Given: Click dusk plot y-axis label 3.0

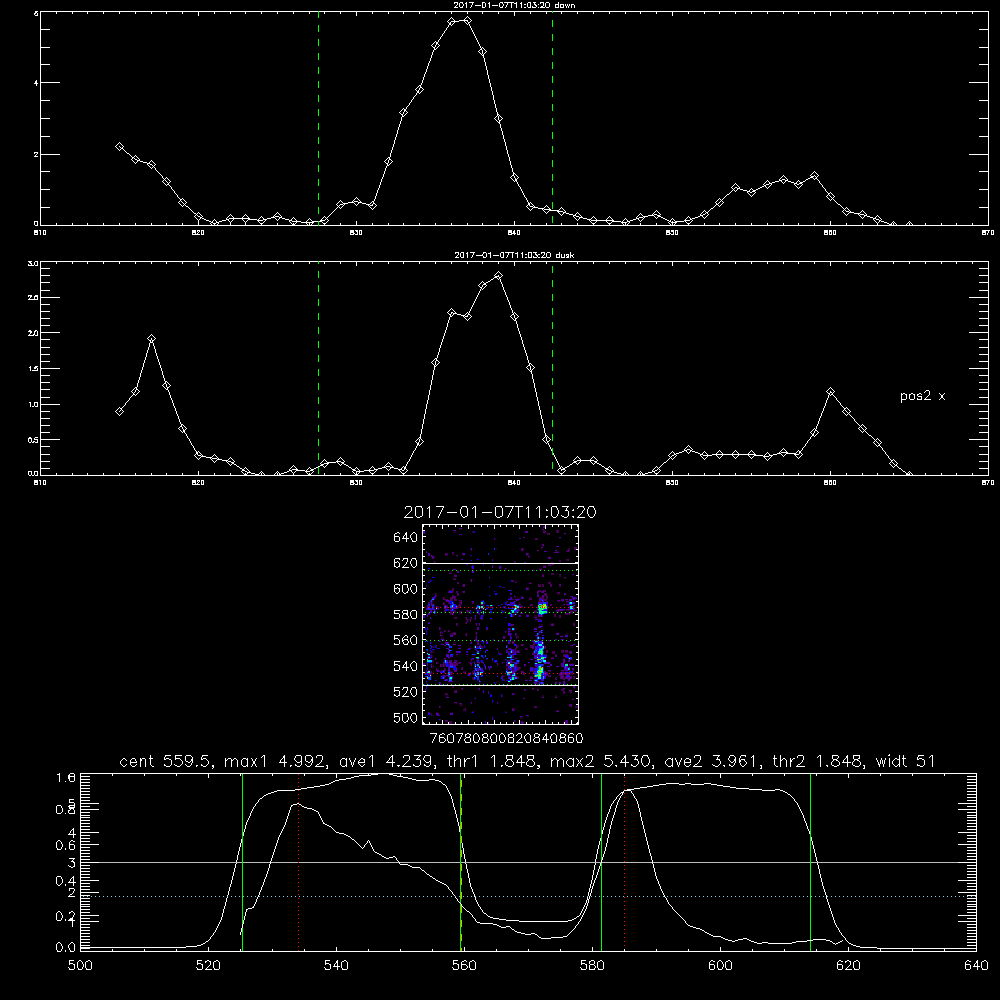Looking at the screenshot, I should coord(33,263).
